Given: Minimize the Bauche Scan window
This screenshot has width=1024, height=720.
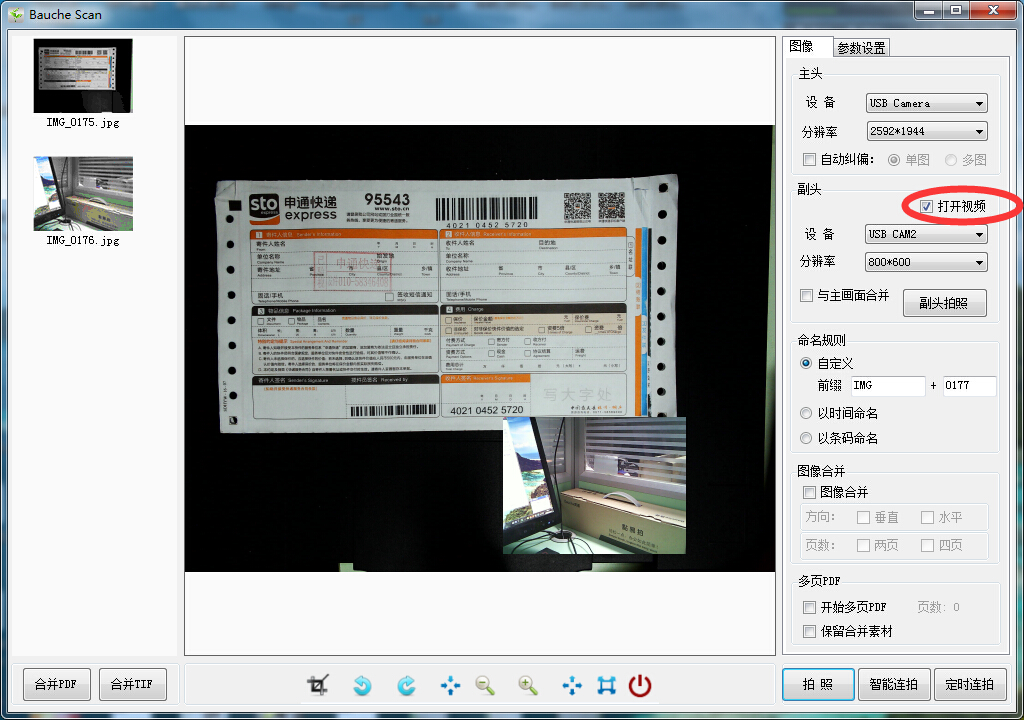Looking at the screenshot, I should (x=928, y=10).
